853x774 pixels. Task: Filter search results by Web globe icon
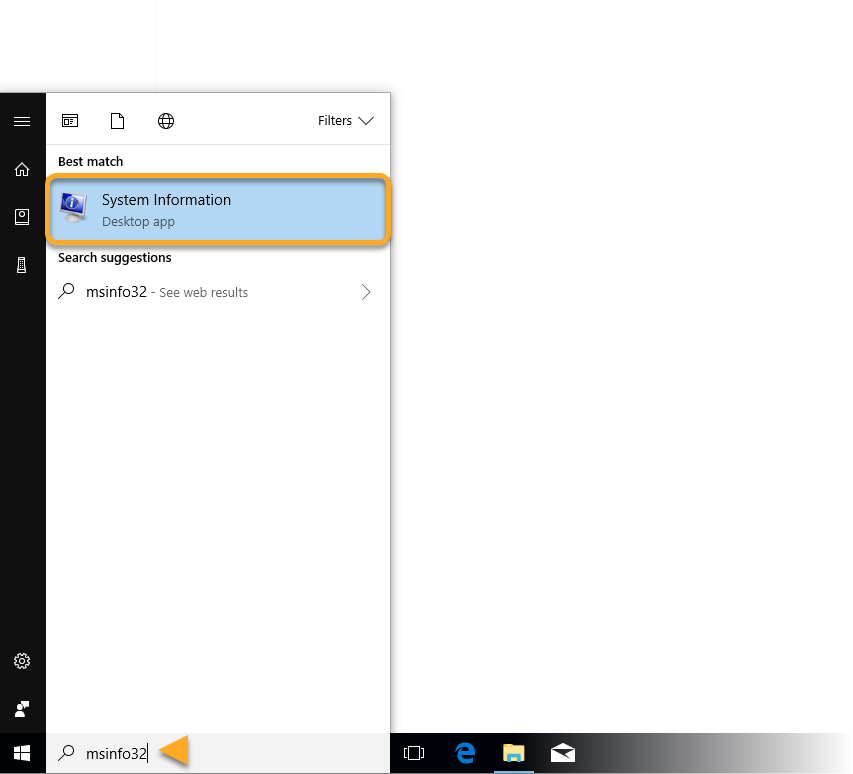click(x=166, y=121)
